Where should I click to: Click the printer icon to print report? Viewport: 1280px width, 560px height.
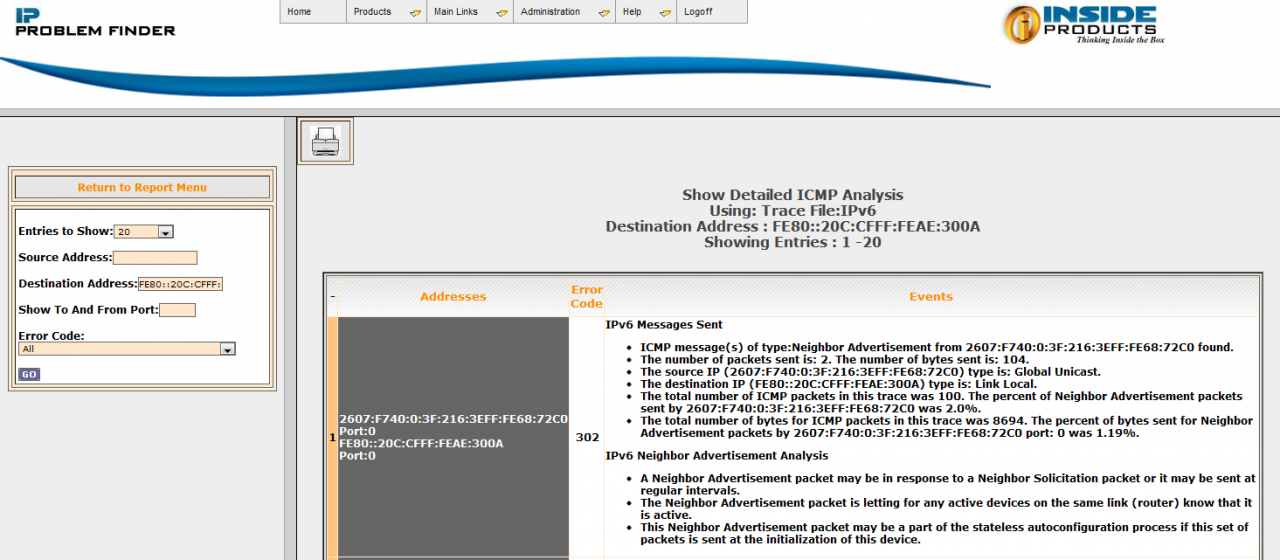click(x=325, y=141)
